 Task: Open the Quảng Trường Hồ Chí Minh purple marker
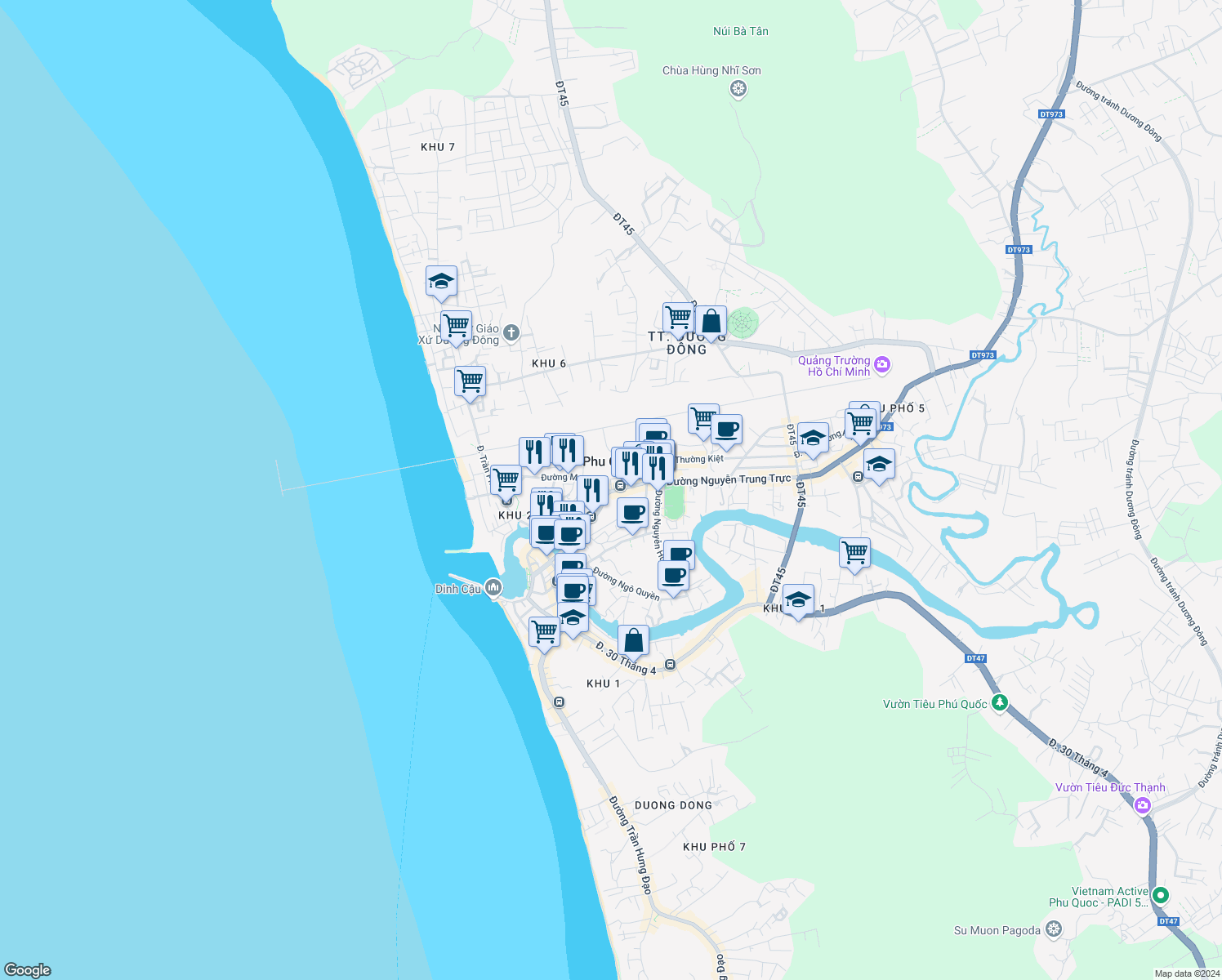[x=881, y=364]
